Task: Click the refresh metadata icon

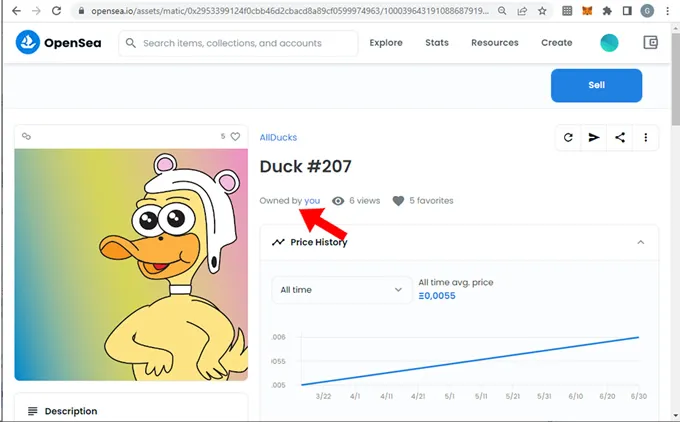Action: pos(568,138)
